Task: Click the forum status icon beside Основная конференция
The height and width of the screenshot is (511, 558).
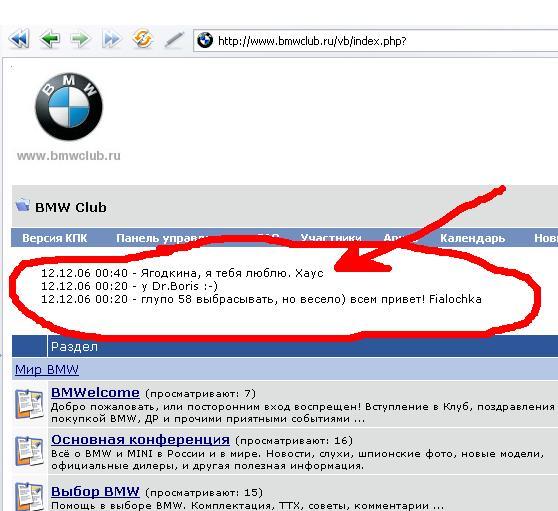Action: coord(29,451)
